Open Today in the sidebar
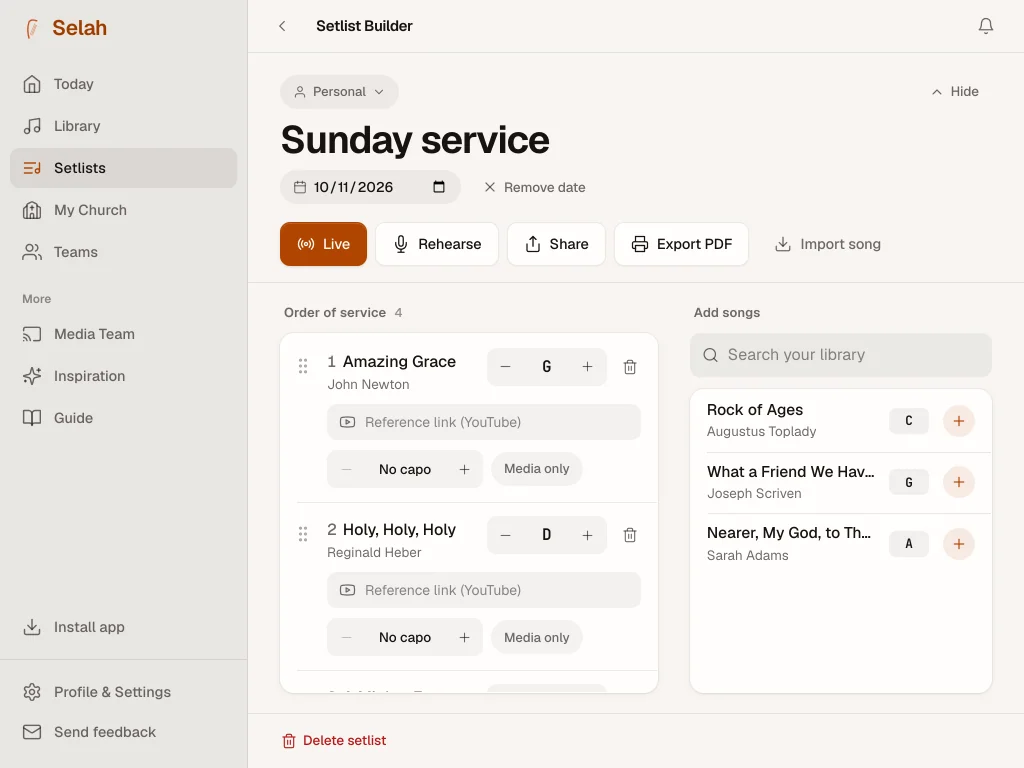 coord(123,84)
